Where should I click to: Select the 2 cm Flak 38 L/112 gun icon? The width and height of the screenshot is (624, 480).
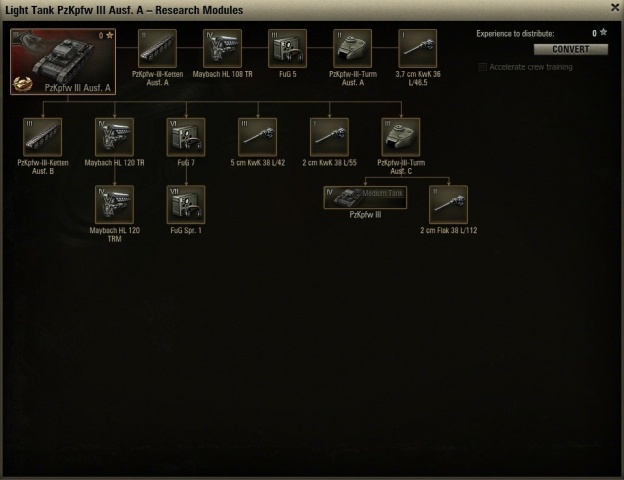(448, 205)
